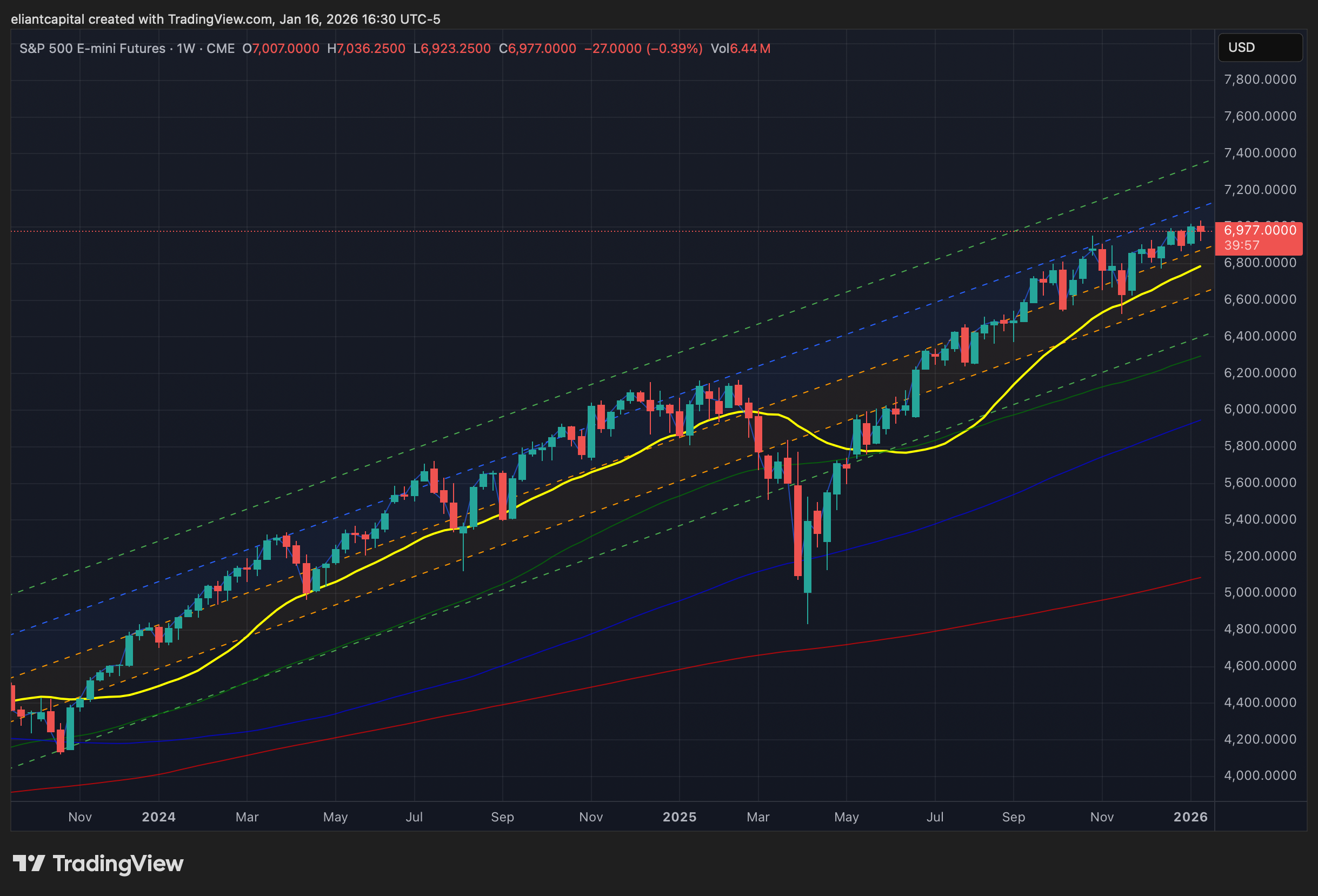Screen dimensions: 1318x896
Task: Click the TradingView wordmark text at the bottom
Action: [x=118, y=864]
